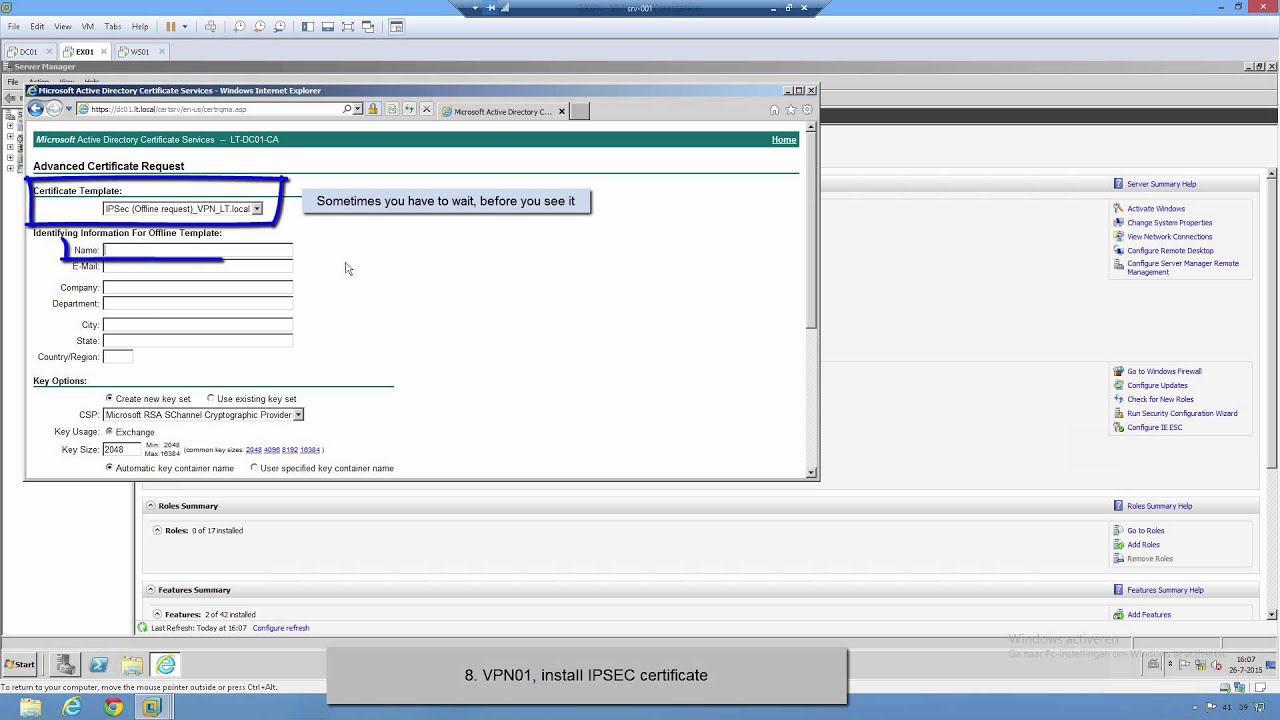Image resolution: width=1280 pixels, height=720 pixels.
Task: Select User specified key container name
Action: tap(254, 467)
